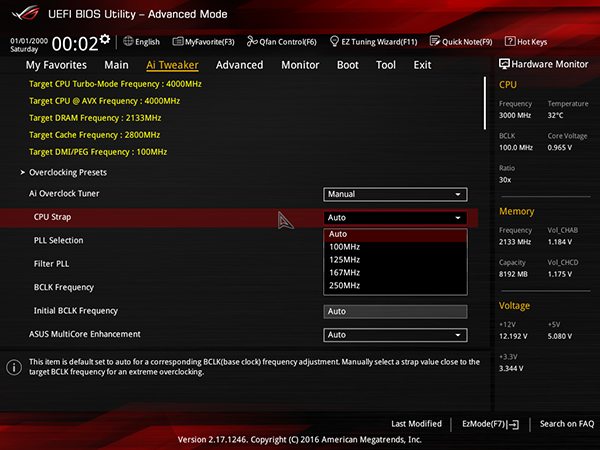
Task: Click Target CPU Turbo-Mode Frequency text
Action: point(115,84)
